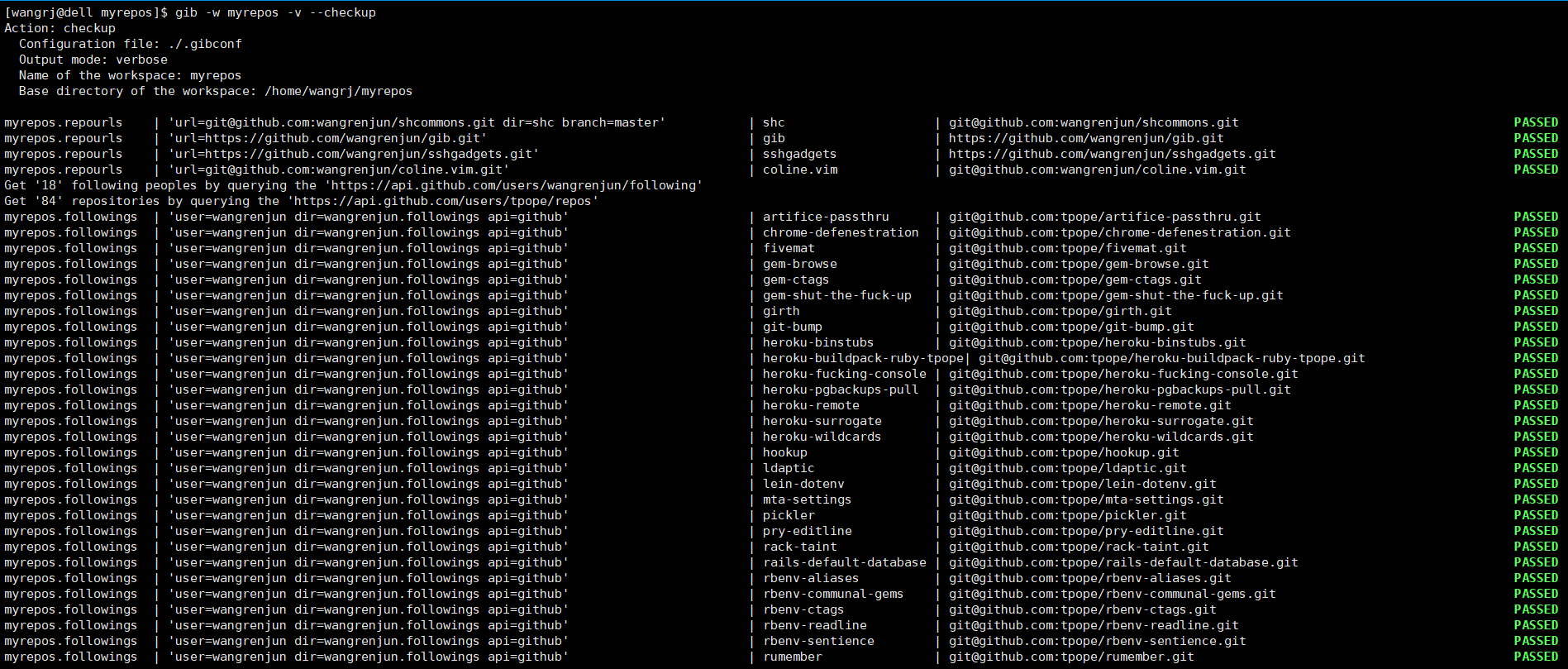Click 'https://github.com/wangrenjun/gib.git' in the right column

[1086, 138]
